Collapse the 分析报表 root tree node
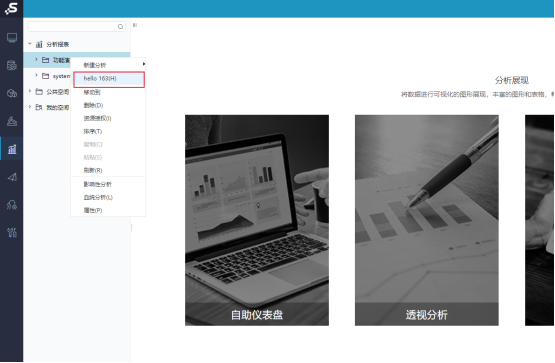 (x=30, y=44)
